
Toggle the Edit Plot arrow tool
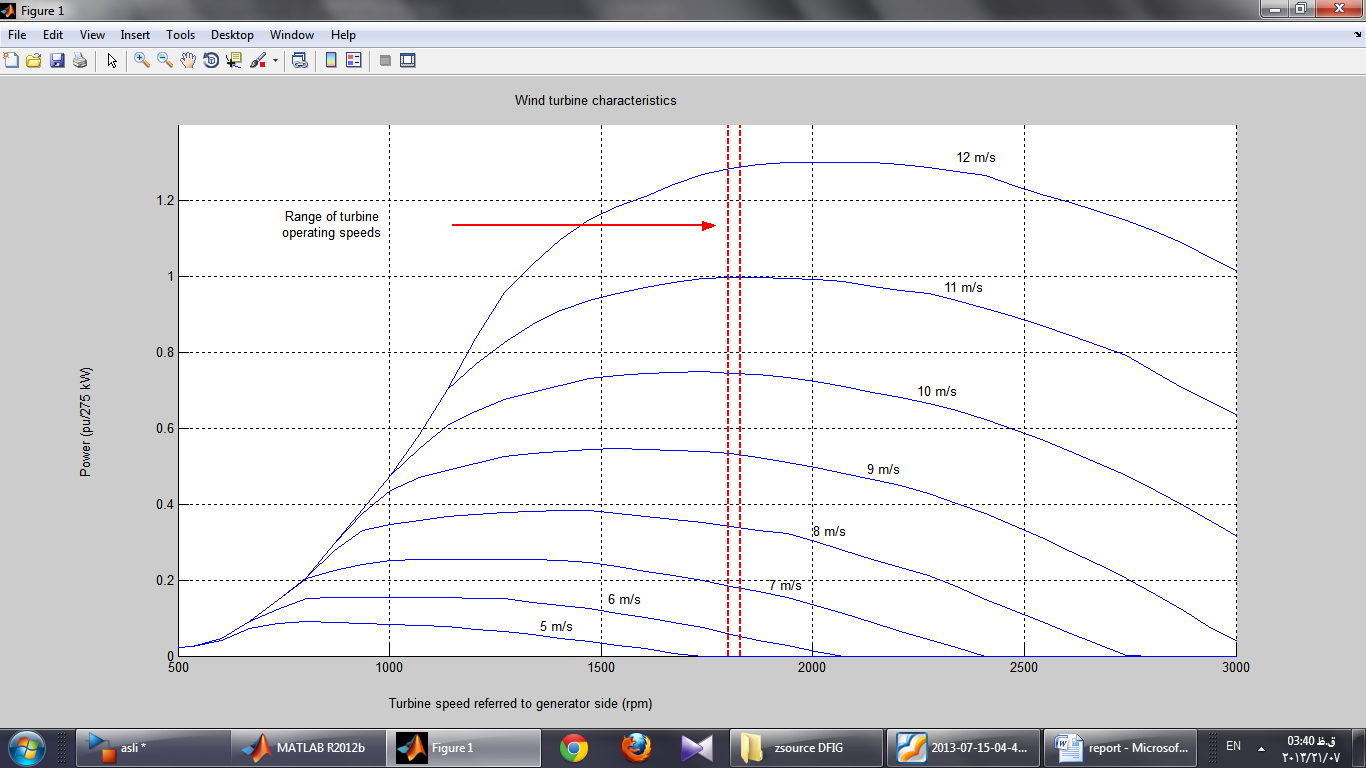pos(112,61)
